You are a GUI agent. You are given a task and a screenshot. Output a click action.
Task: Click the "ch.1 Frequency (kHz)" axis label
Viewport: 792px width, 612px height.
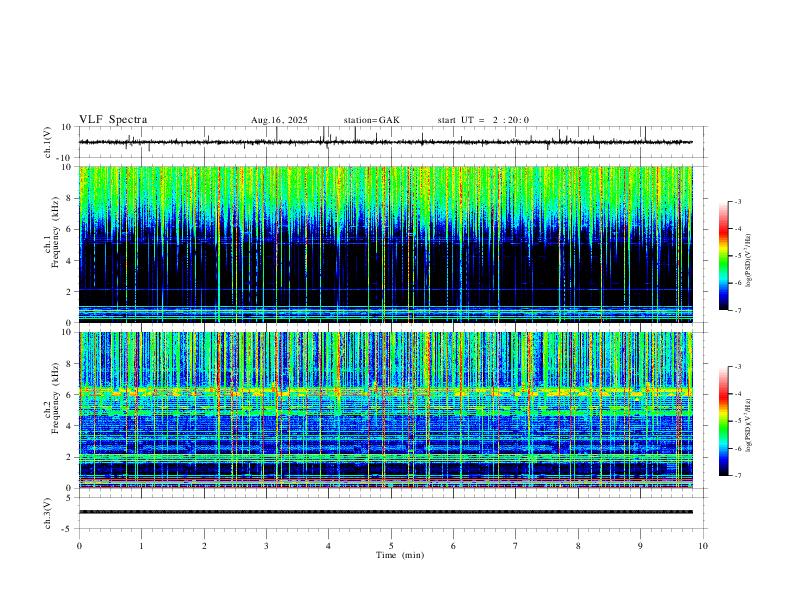(52, 232)
